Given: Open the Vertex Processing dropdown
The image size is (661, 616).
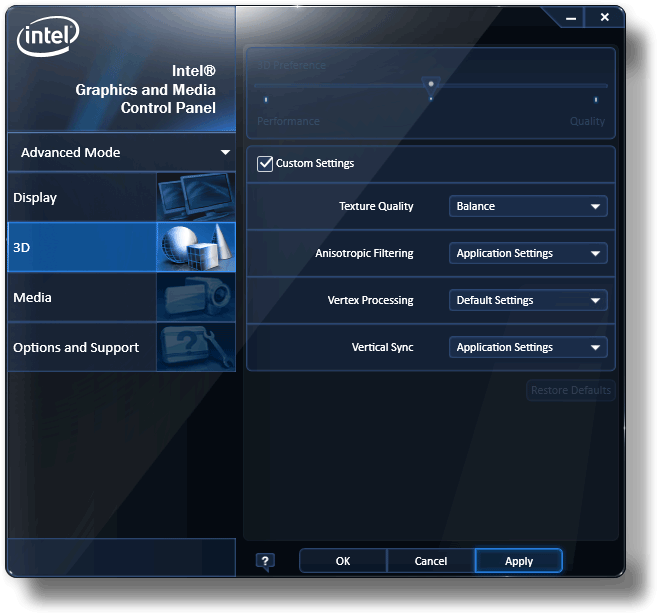Looking at the screenshot, I should click(x=528, y=300).
